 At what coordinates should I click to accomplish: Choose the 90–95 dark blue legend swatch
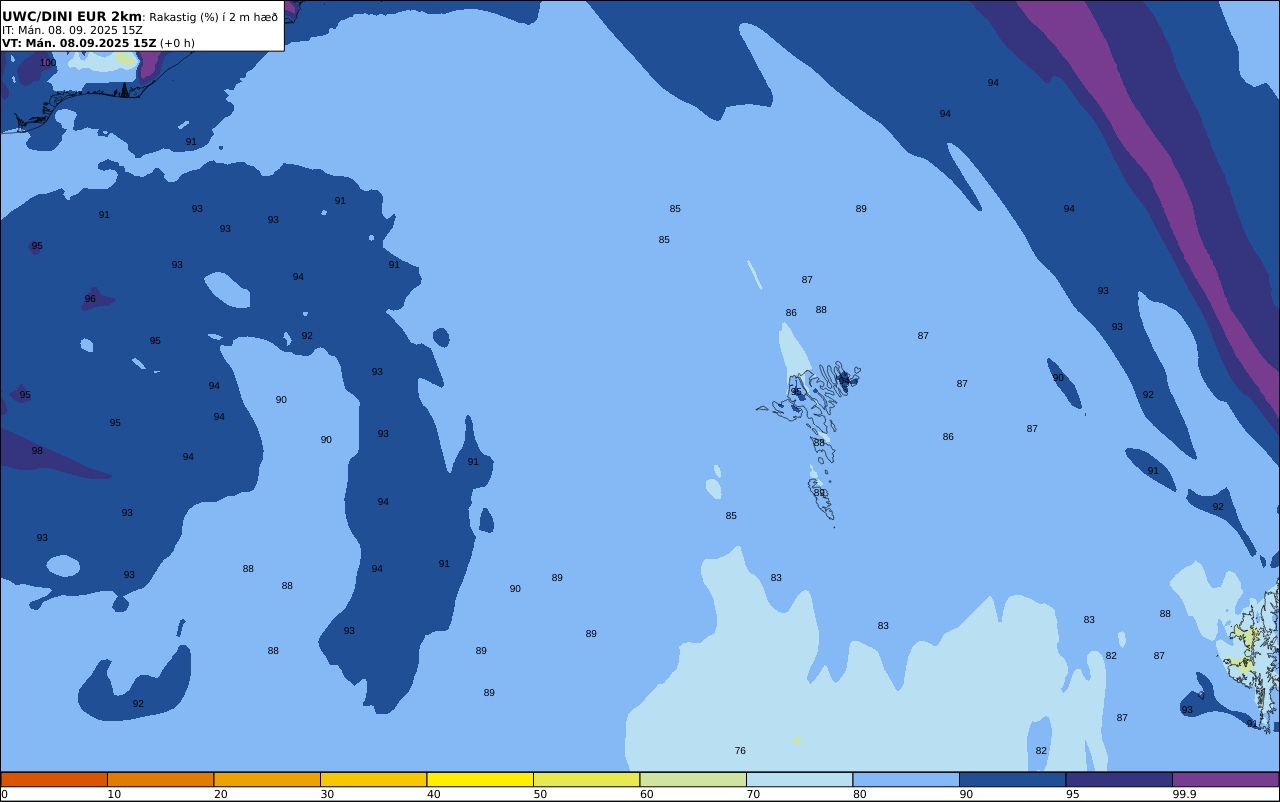click(1013, 779)
